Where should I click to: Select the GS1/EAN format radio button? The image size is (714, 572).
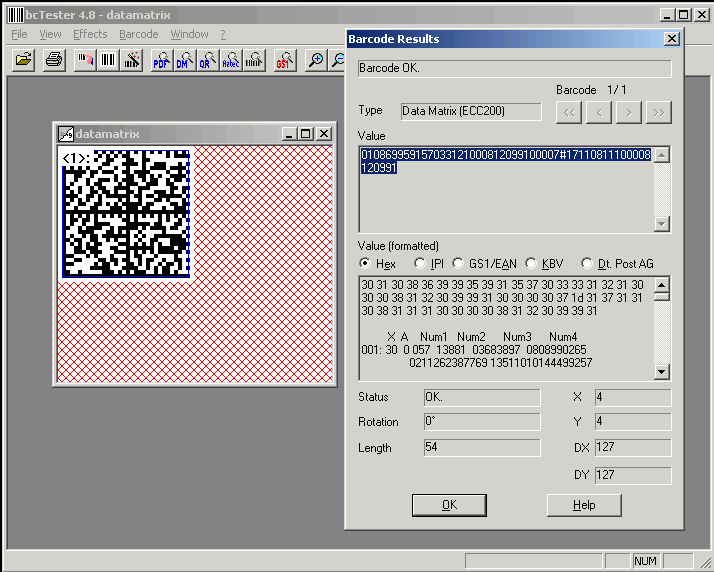458,263
